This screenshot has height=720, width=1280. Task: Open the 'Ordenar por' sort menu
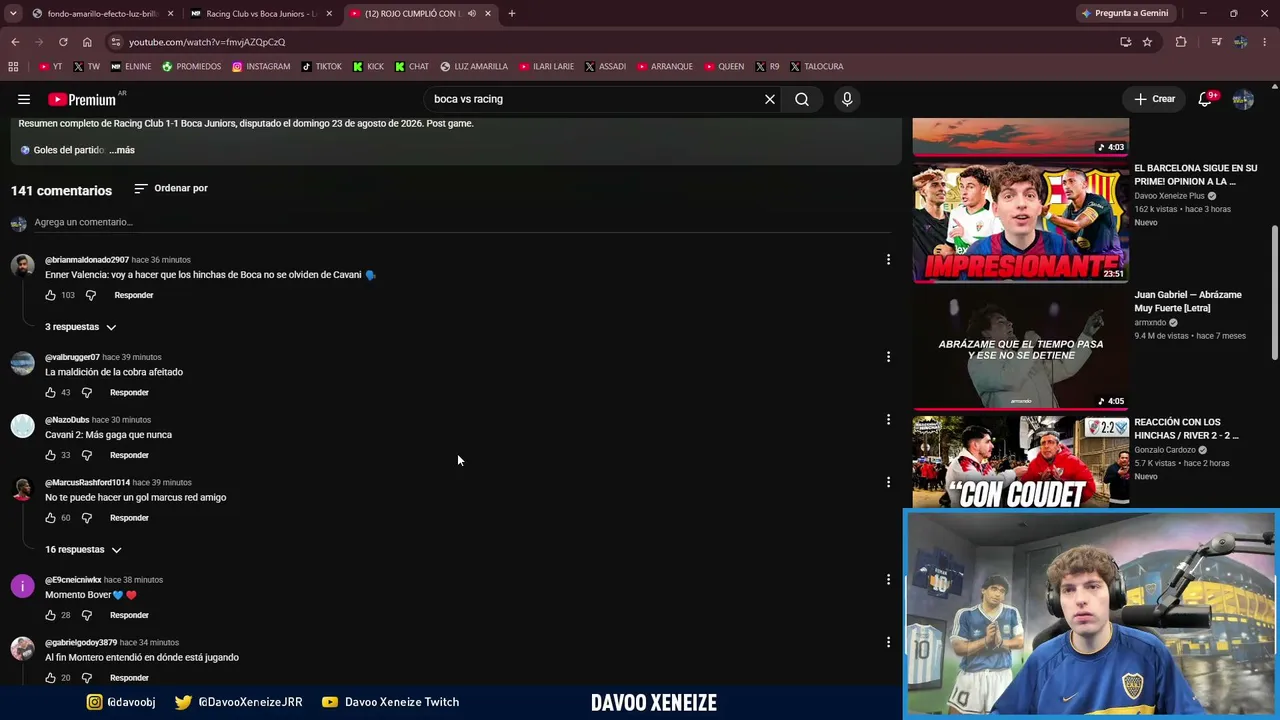coord(171,188)
